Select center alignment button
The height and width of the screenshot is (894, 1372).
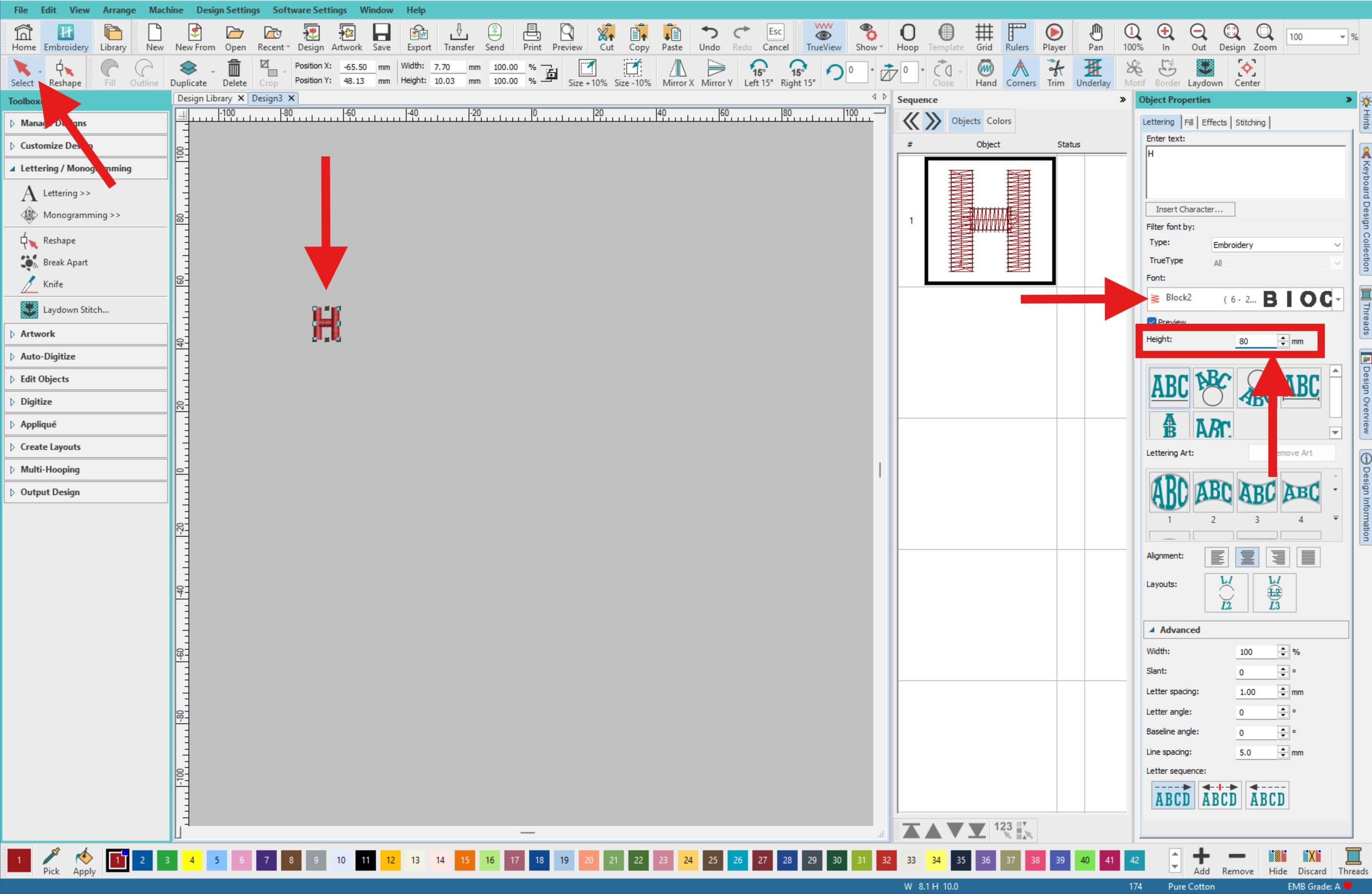[1247, 557]
